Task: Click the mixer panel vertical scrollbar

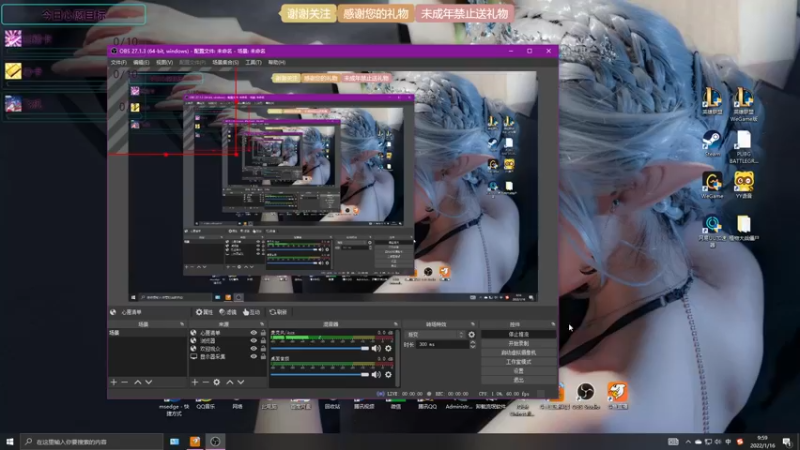Action: tap(397, 357)
